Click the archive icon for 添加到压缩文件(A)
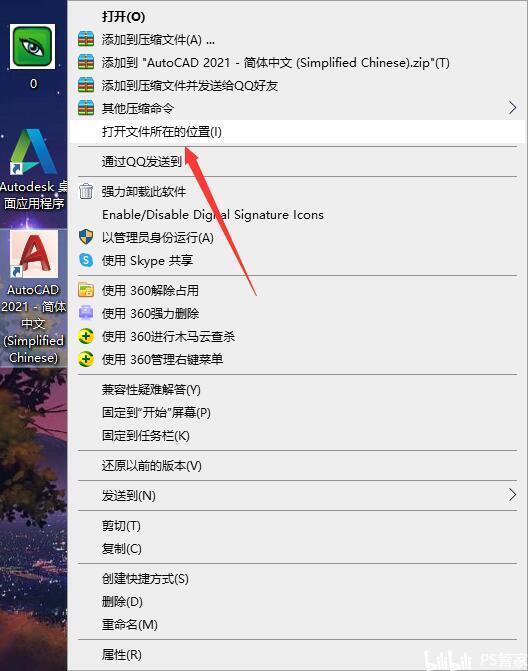 click(x=86, y=39)
